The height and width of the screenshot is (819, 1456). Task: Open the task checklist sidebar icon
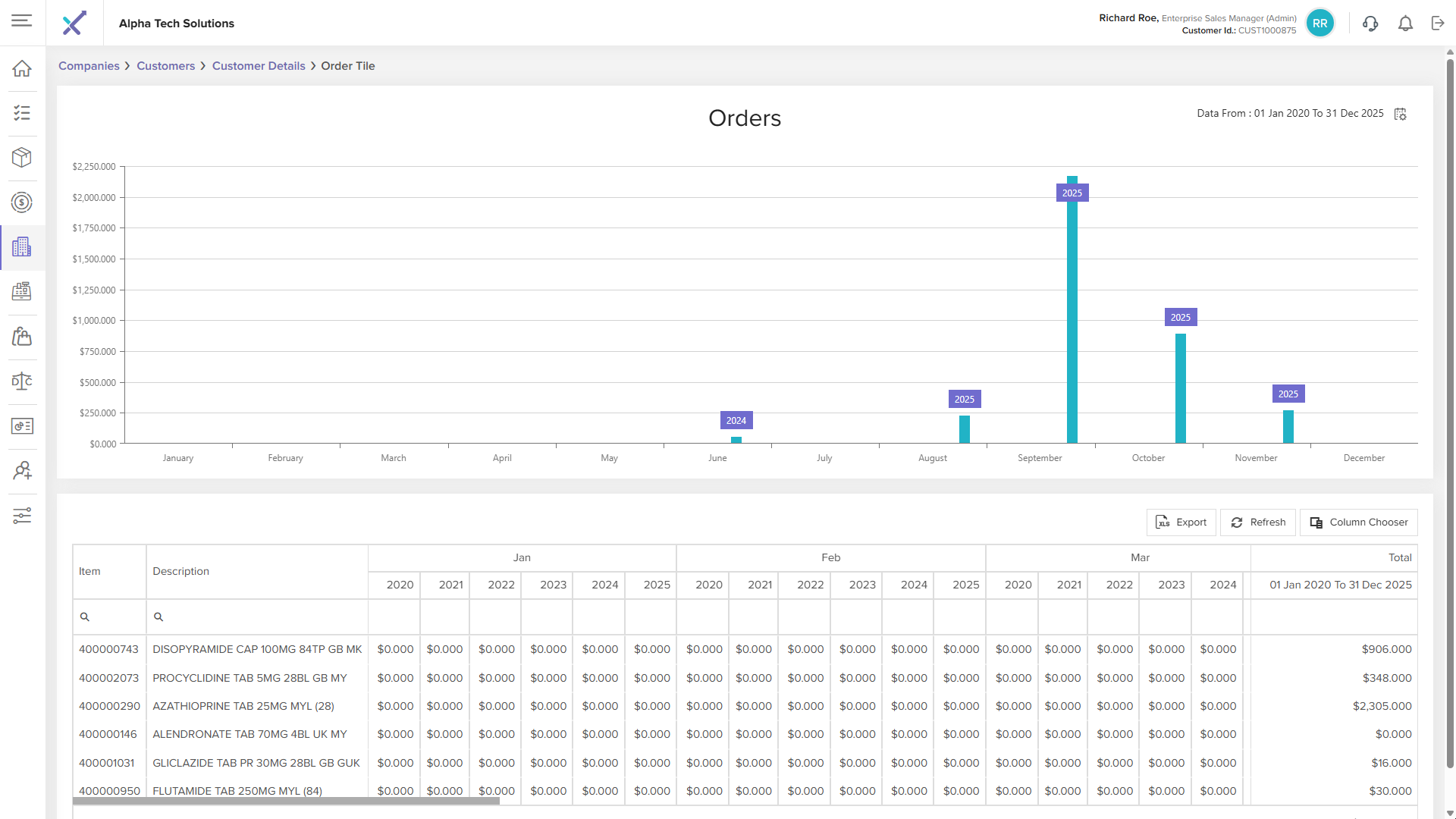(x=22, y=113)
